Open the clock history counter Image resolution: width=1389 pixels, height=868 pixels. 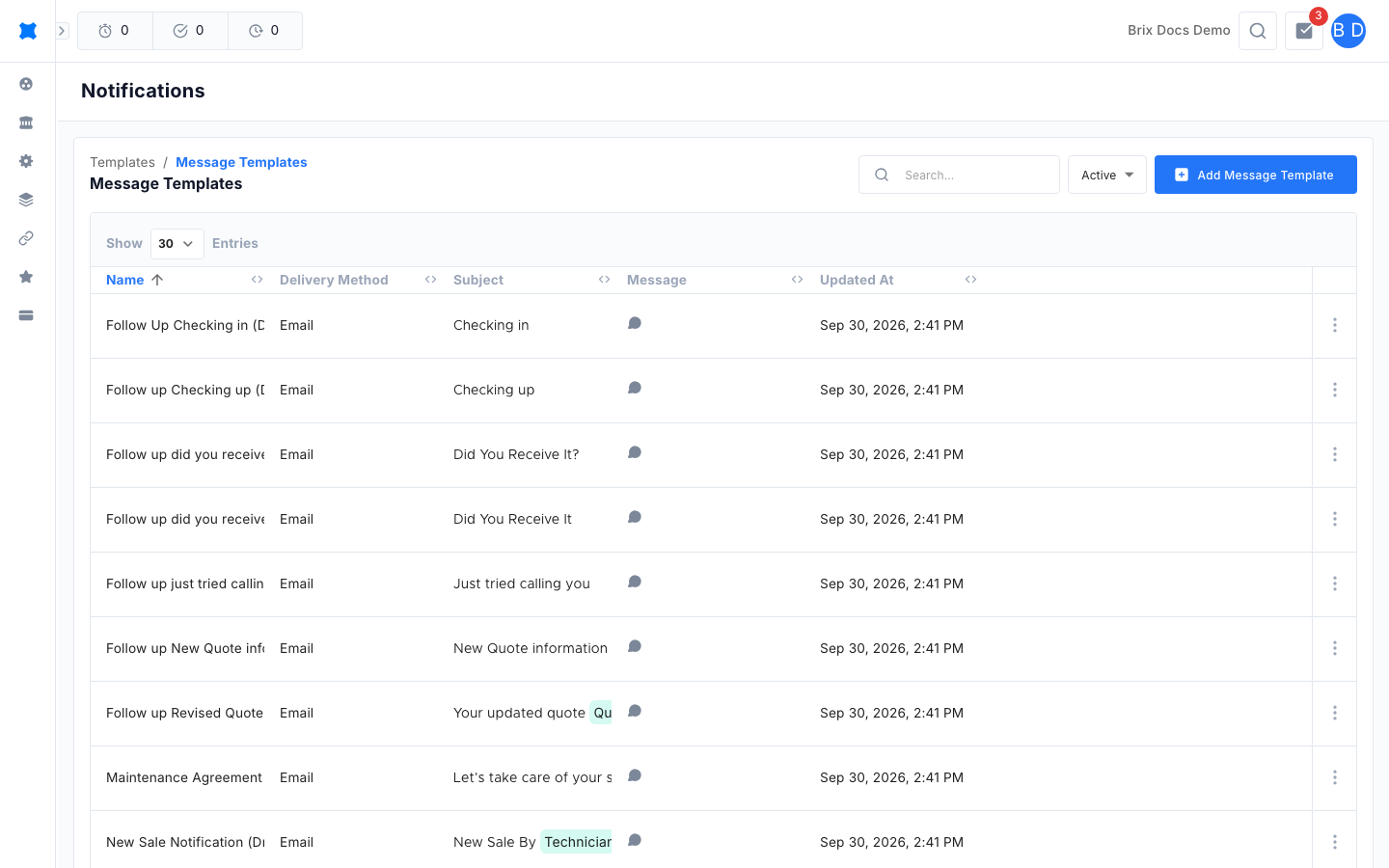pos(265,31)
